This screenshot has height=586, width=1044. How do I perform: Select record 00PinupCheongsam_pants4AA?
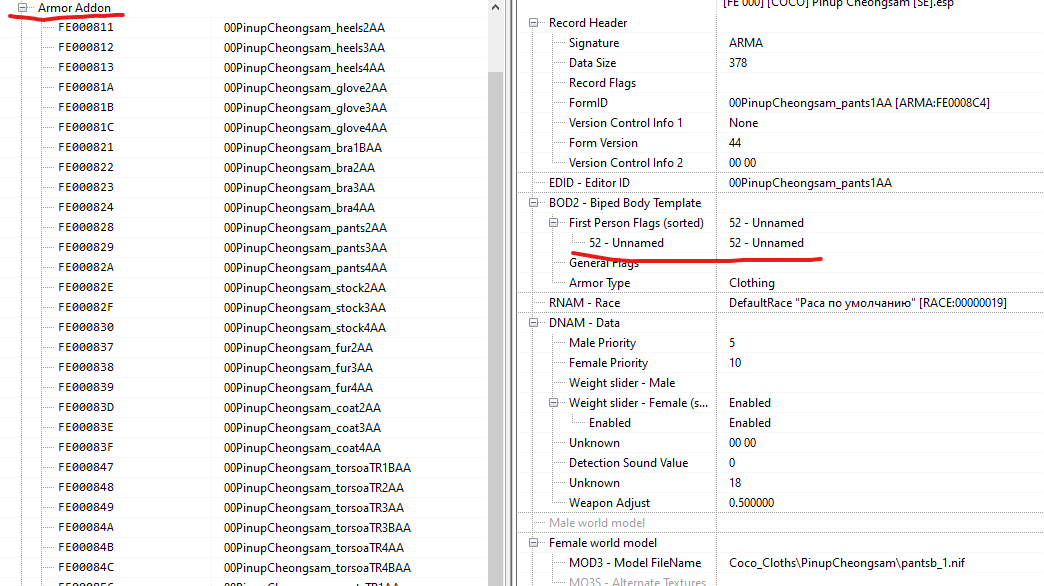[x=305, y=268]
